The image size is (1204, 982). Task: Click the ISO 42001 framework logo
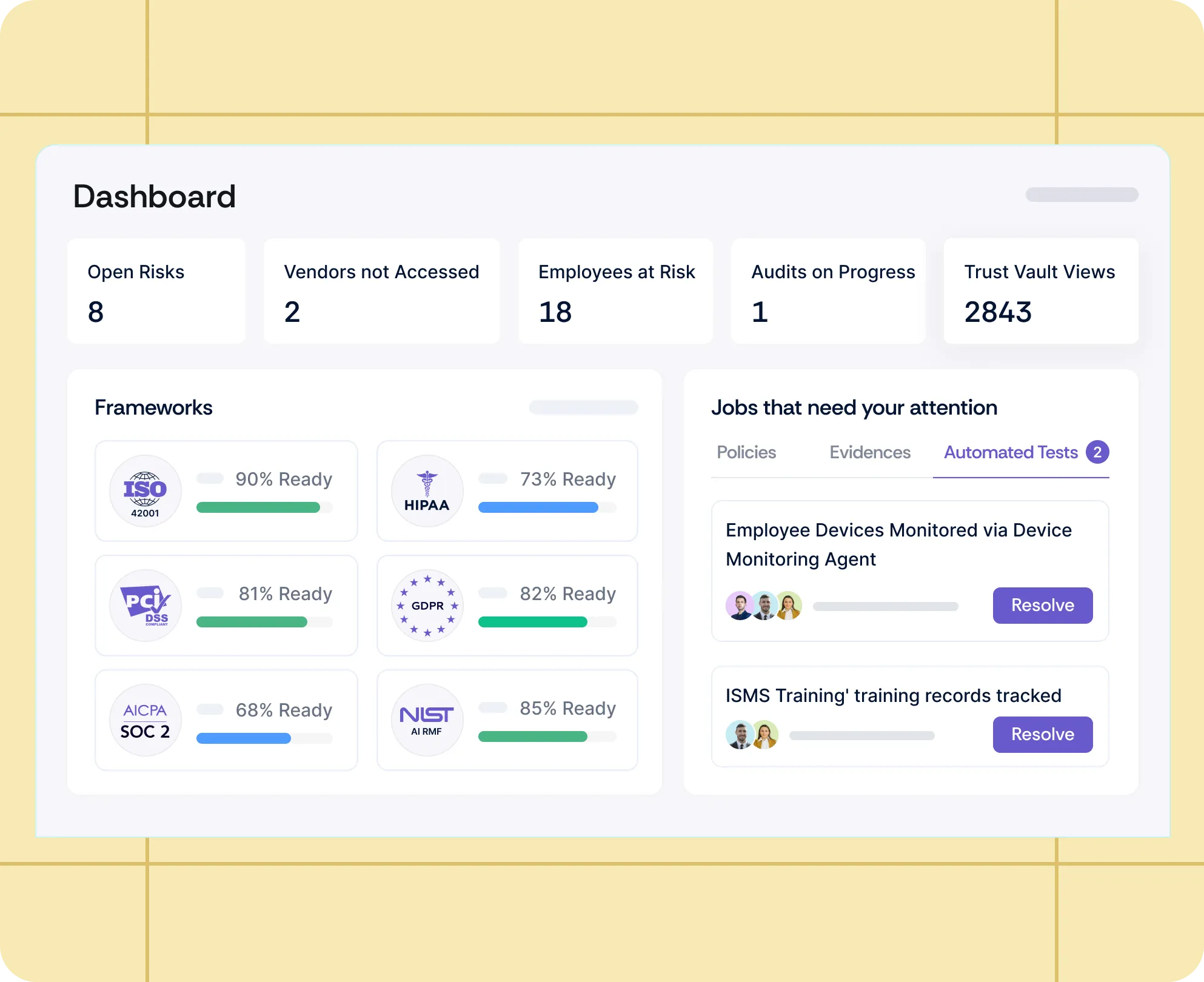tap(145, 491)
